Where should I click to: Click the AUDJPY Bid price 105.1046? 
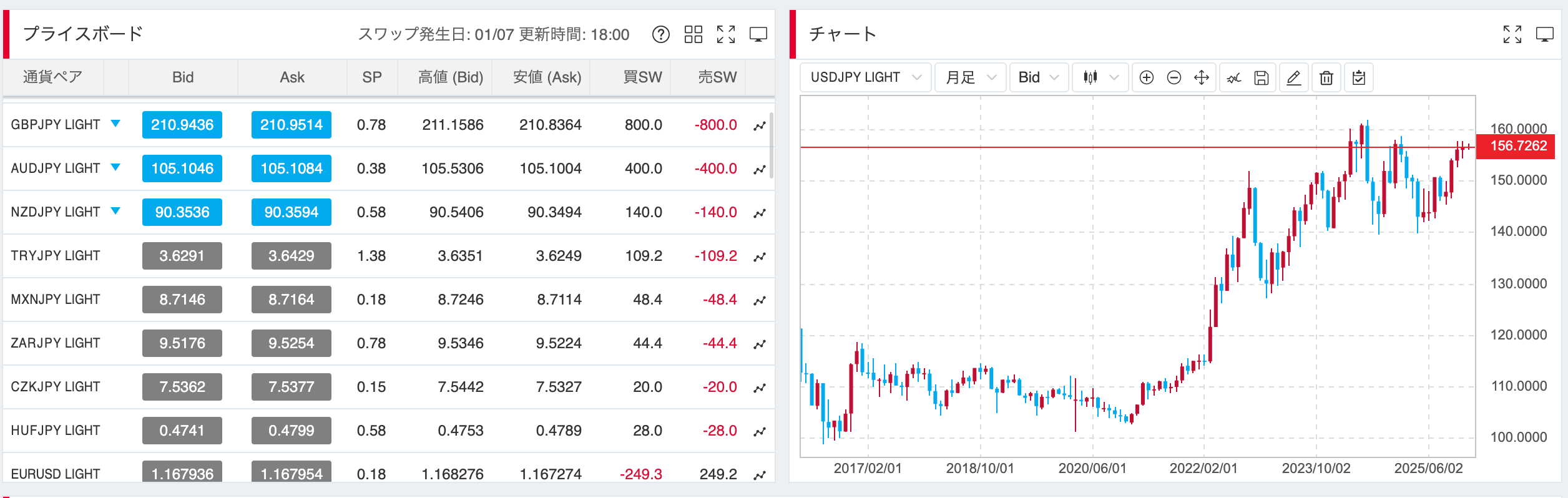182,168
